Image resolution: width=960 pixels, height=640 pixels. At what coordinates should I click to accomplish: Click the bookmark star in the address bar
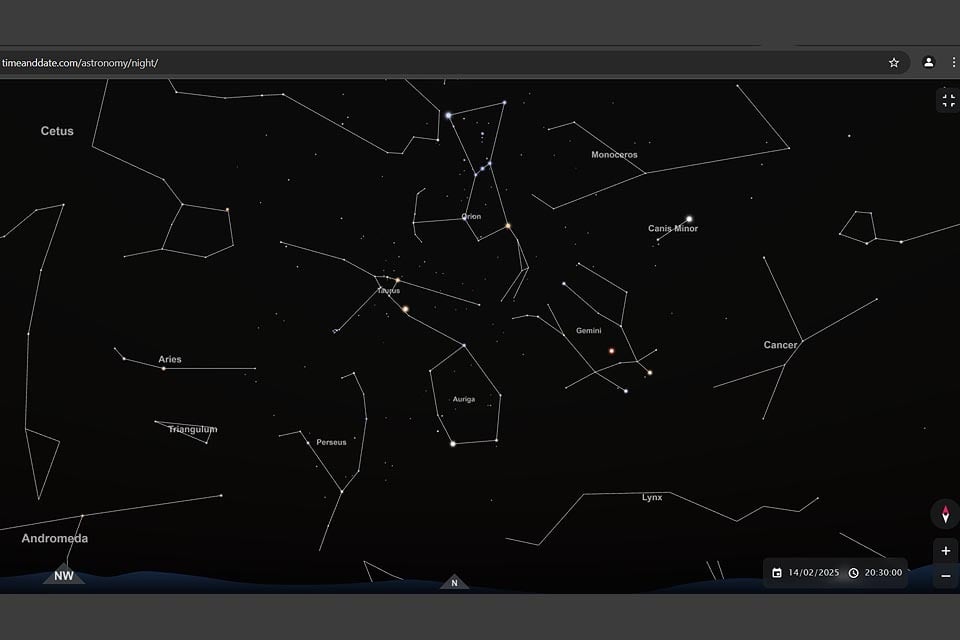pyautogui.click(x=893, y=61)
